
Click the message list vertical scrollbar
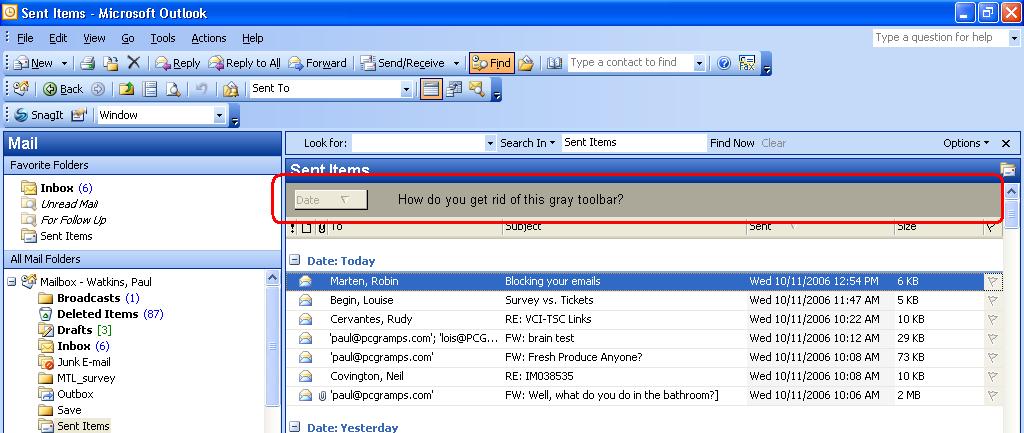(x=1013, y=300)
